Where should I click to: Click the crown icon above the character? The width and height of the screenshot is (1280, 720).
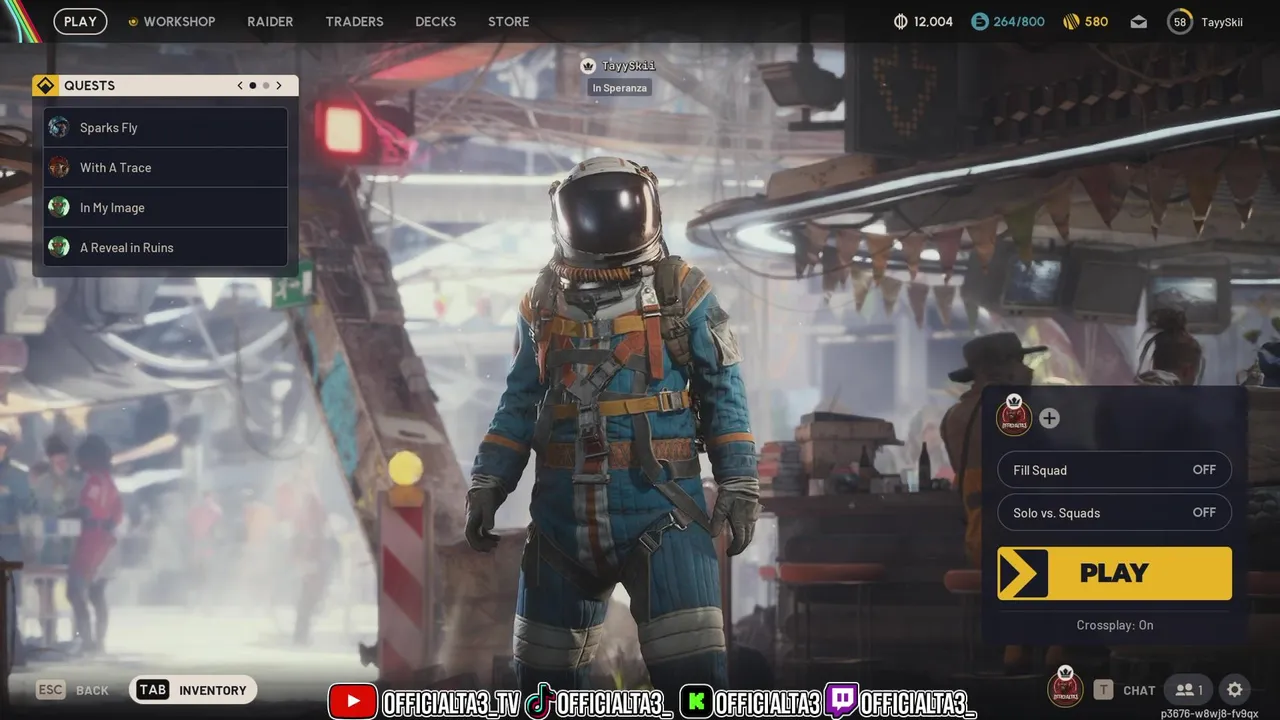tap(588, 66)
